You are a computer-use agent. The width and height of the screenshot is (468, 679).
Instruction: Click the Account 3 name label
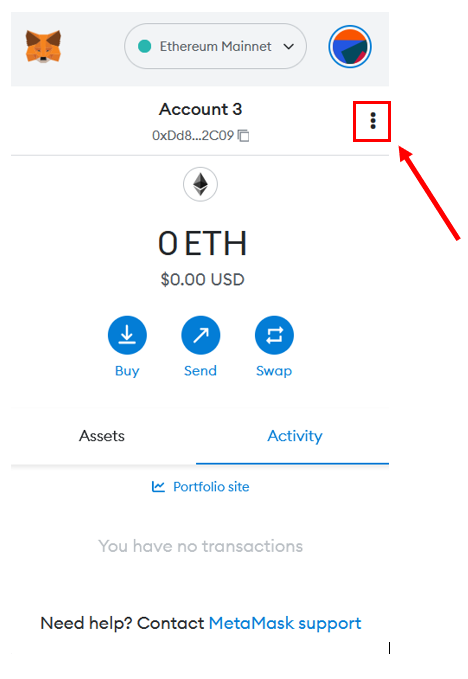coord(200,109)
